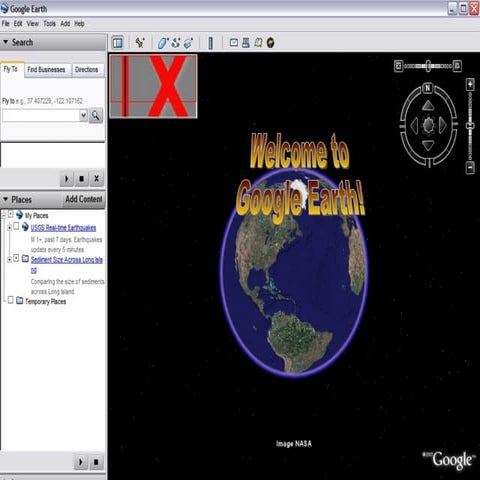
Task: Click the Places panel play tour button
Action: [80, 462]
